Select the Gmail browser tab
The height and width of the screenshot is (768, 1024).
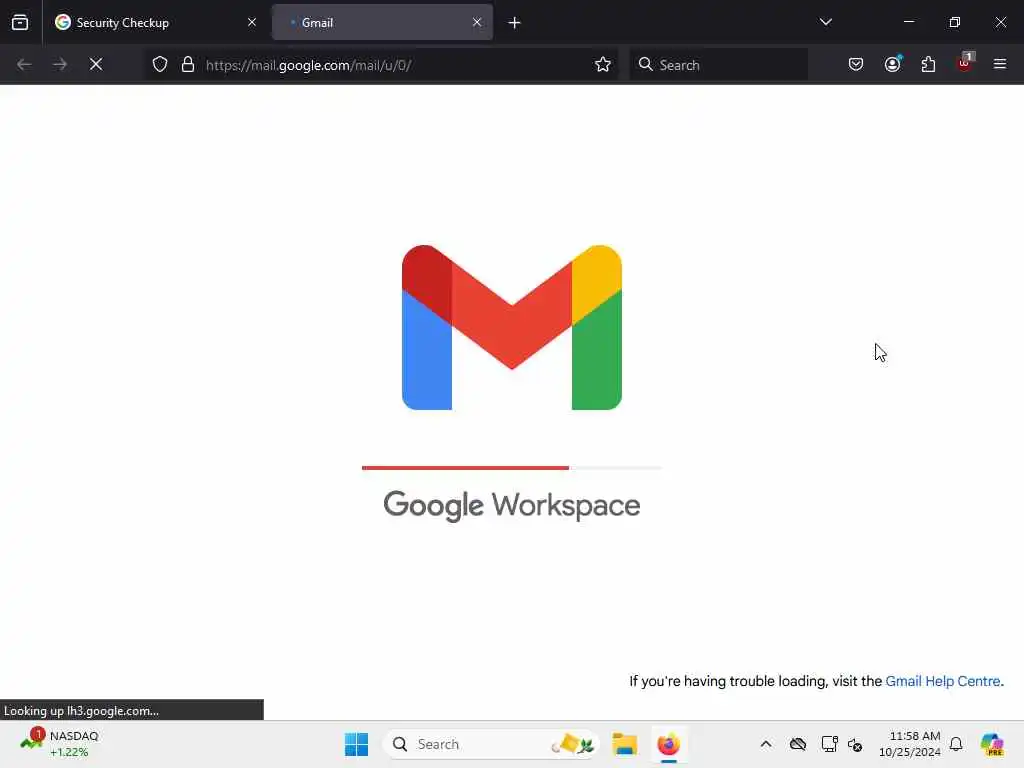(x=382, y=22)
